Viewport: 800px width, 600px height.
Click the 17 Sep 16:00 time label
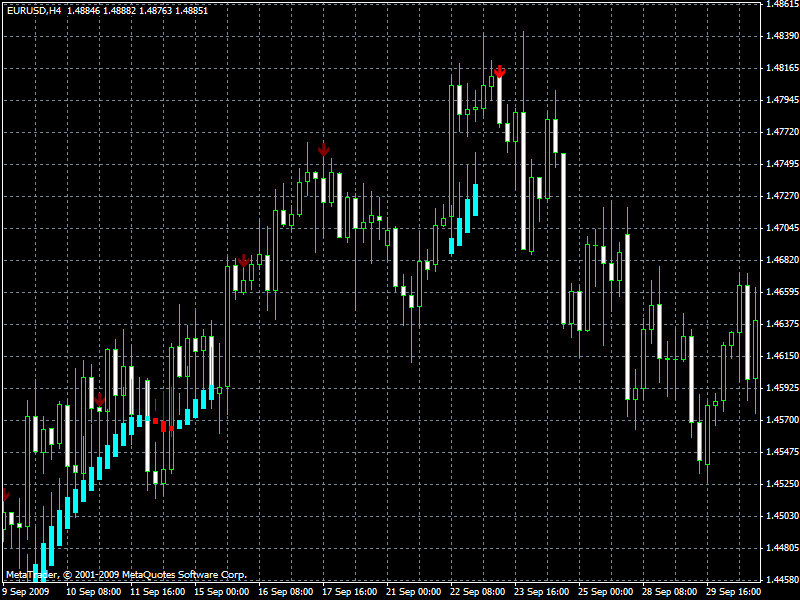point(349,592)
